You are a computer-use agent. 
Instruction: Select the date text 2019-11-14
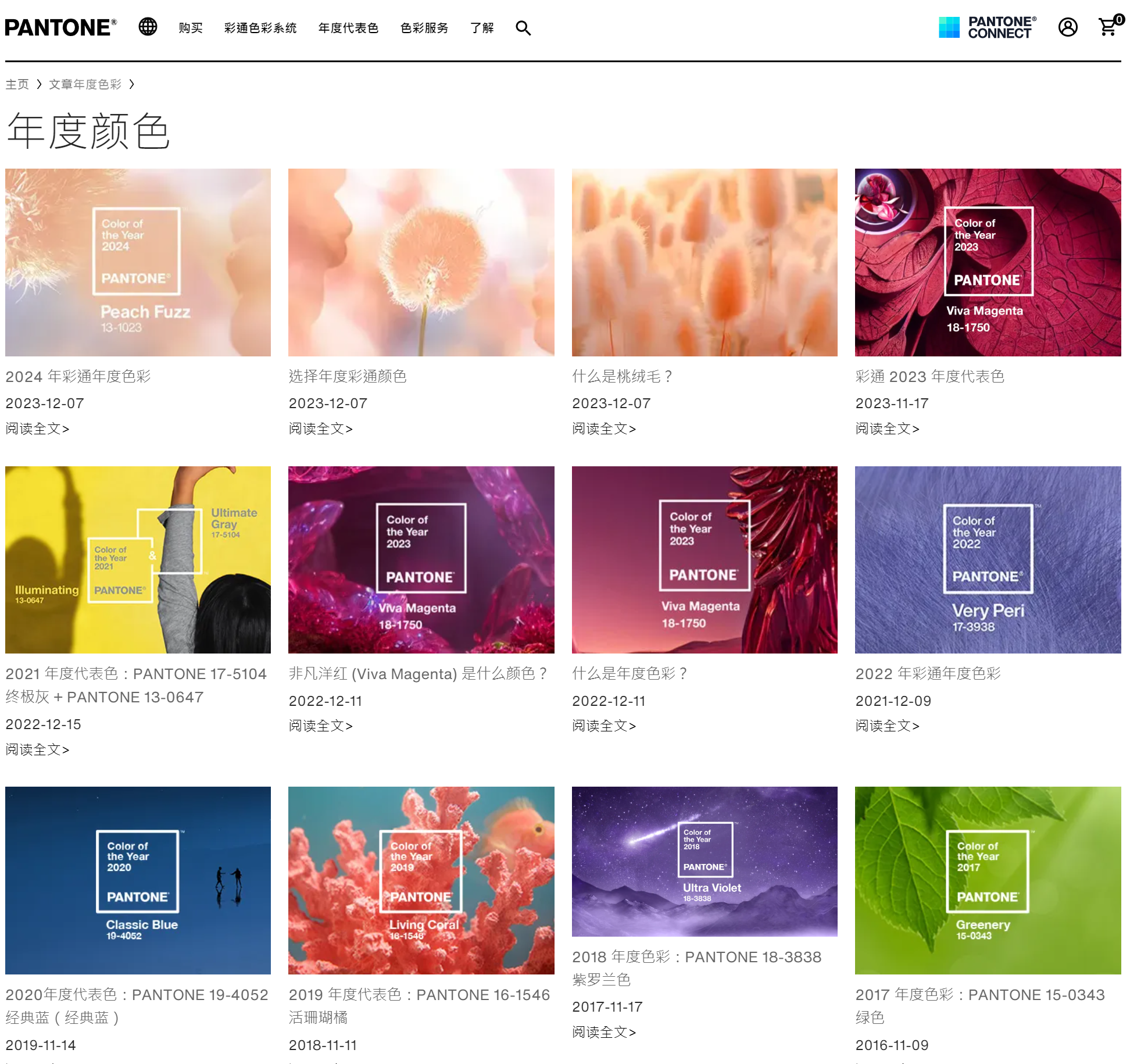click(x=41, y=1045)
